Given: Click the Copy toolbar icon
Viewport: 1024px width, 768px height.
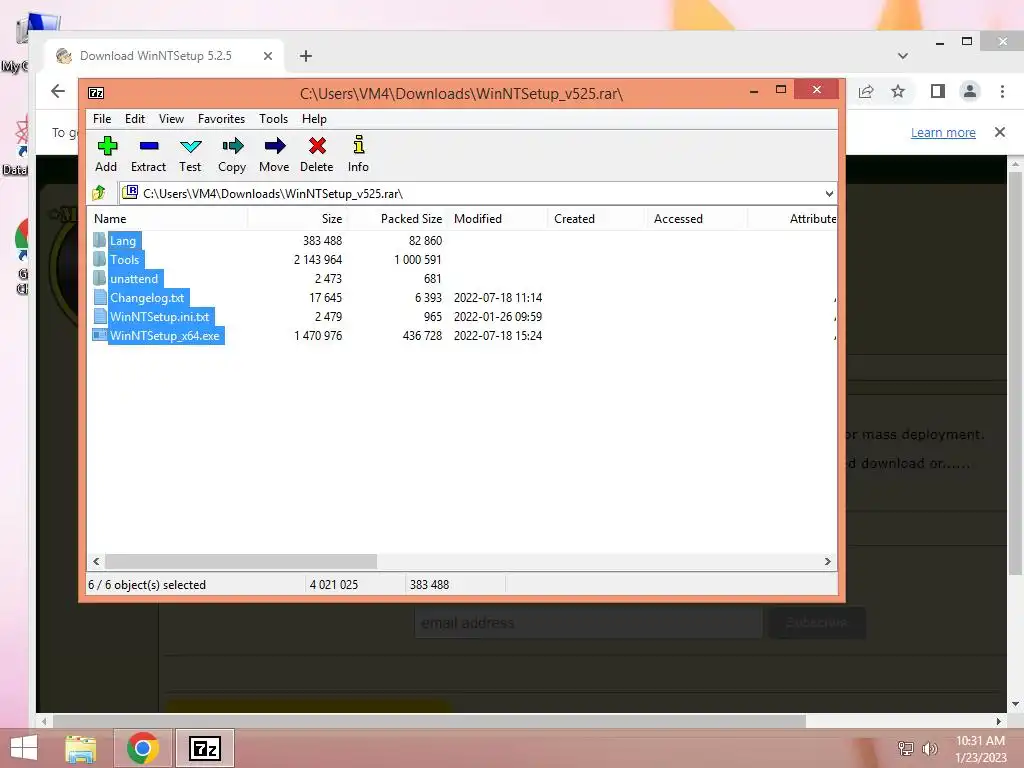Looking at the screenshot, I should click(232, 146).
